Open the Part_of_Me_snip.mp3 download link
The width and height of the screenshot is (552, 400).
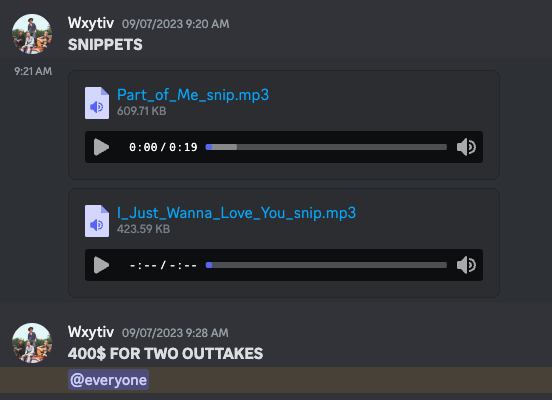[193, 95]
